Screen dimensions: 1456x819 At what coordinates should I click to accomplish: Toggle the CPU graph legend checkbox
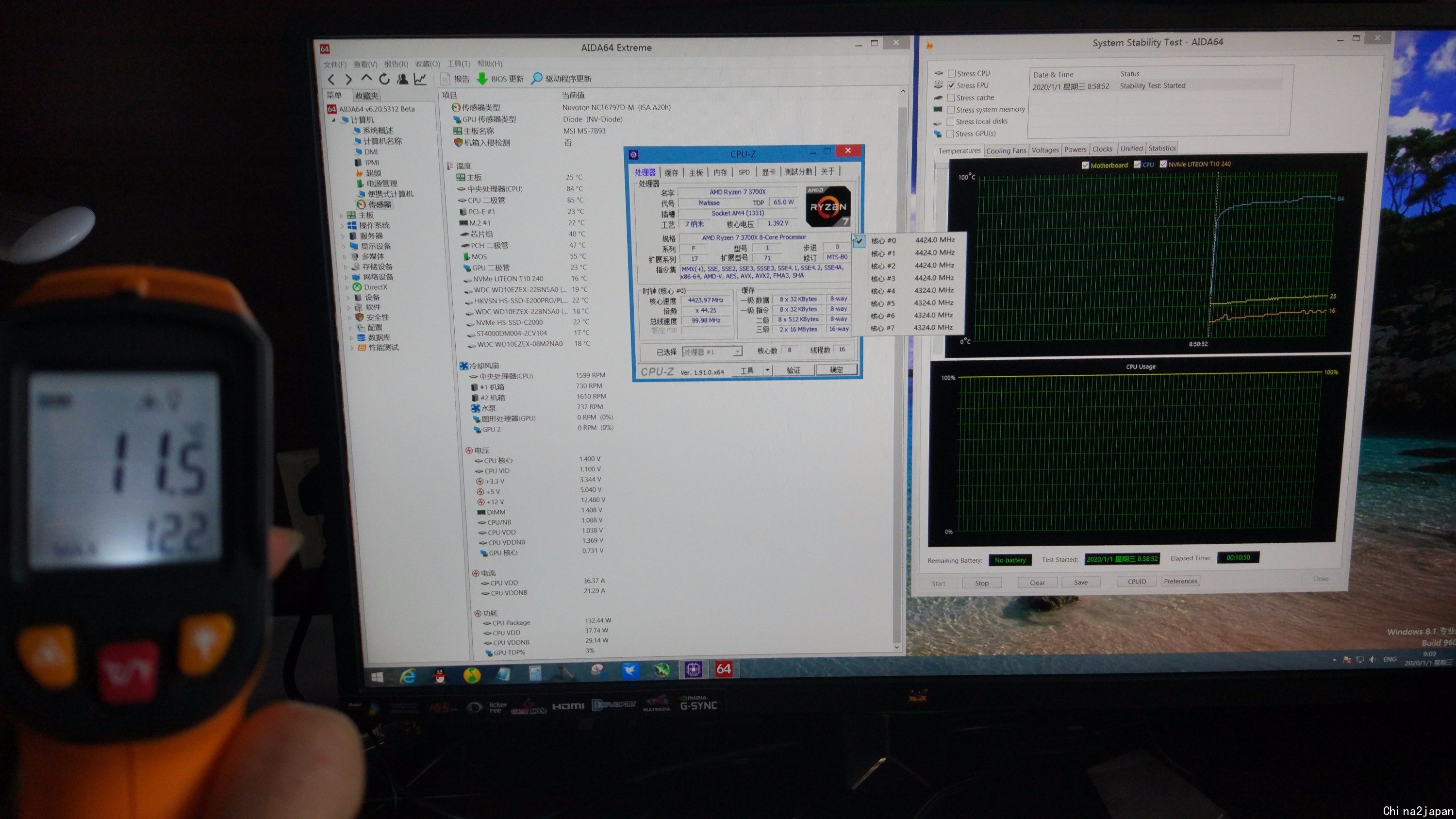1137,165
